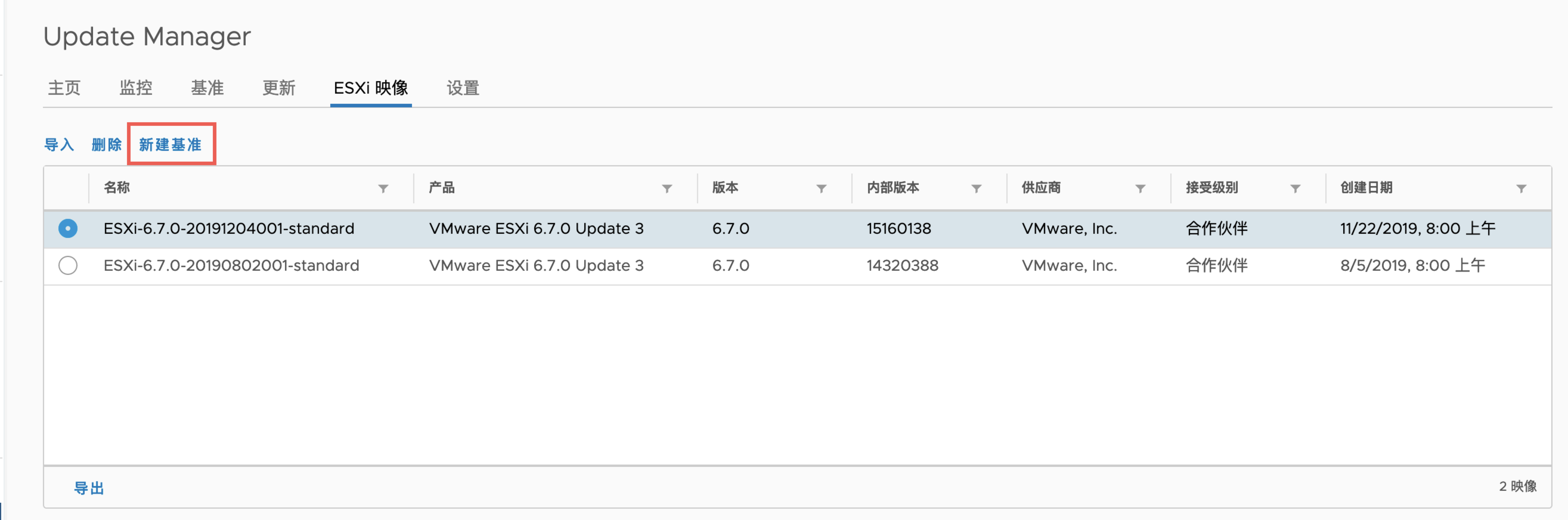
Task: Click 新建基准 button
Action: click(x=171, y=145)
